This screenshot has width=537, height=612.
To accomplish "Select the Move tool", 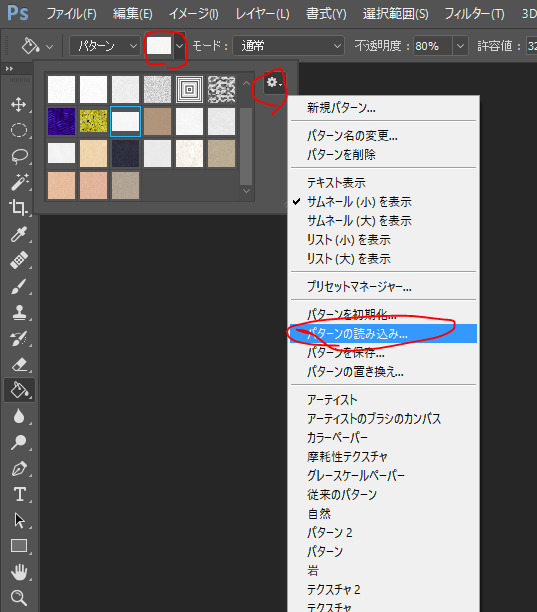I will [18, 105].
